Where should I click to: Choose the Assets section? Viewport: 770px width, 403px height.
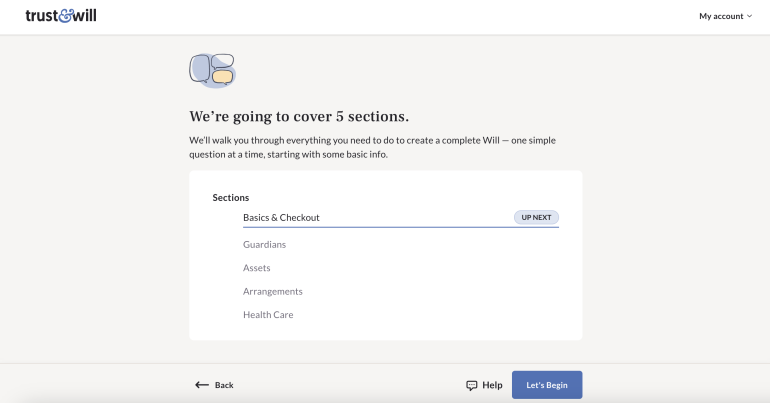(257, 268)
